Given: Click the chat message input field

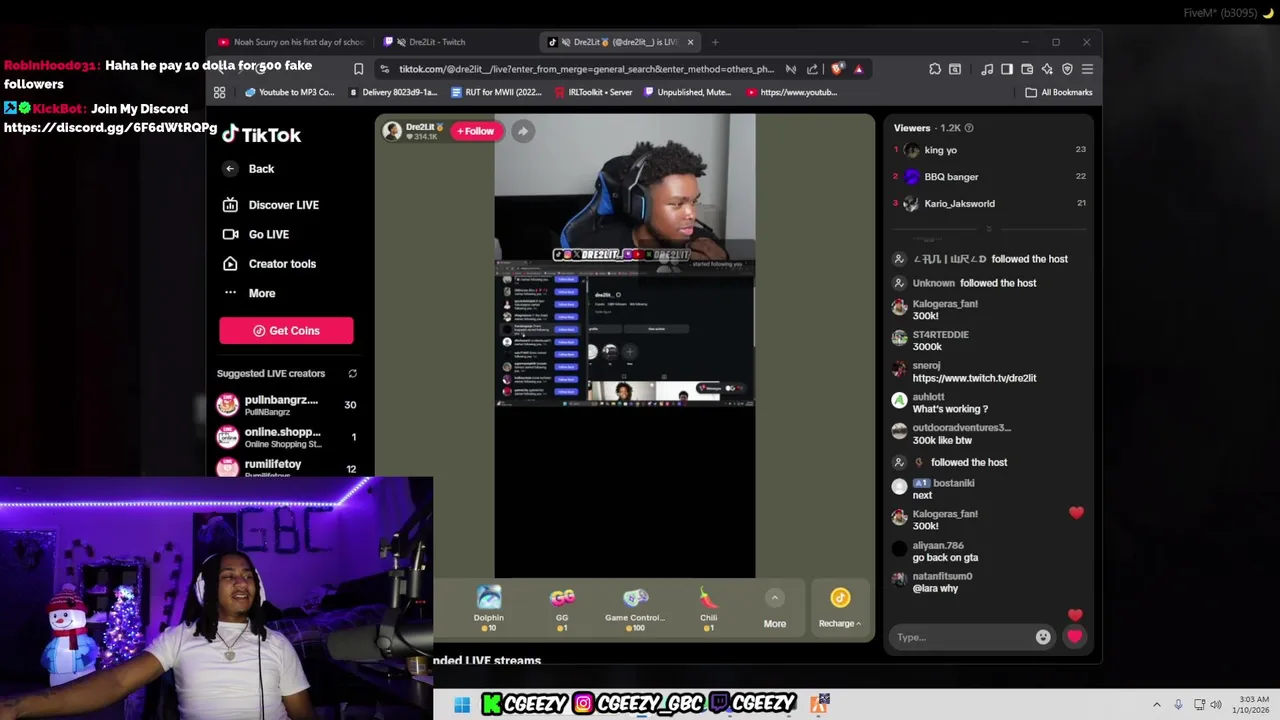Looking at the screenshot, I should [x=962, y=637].
